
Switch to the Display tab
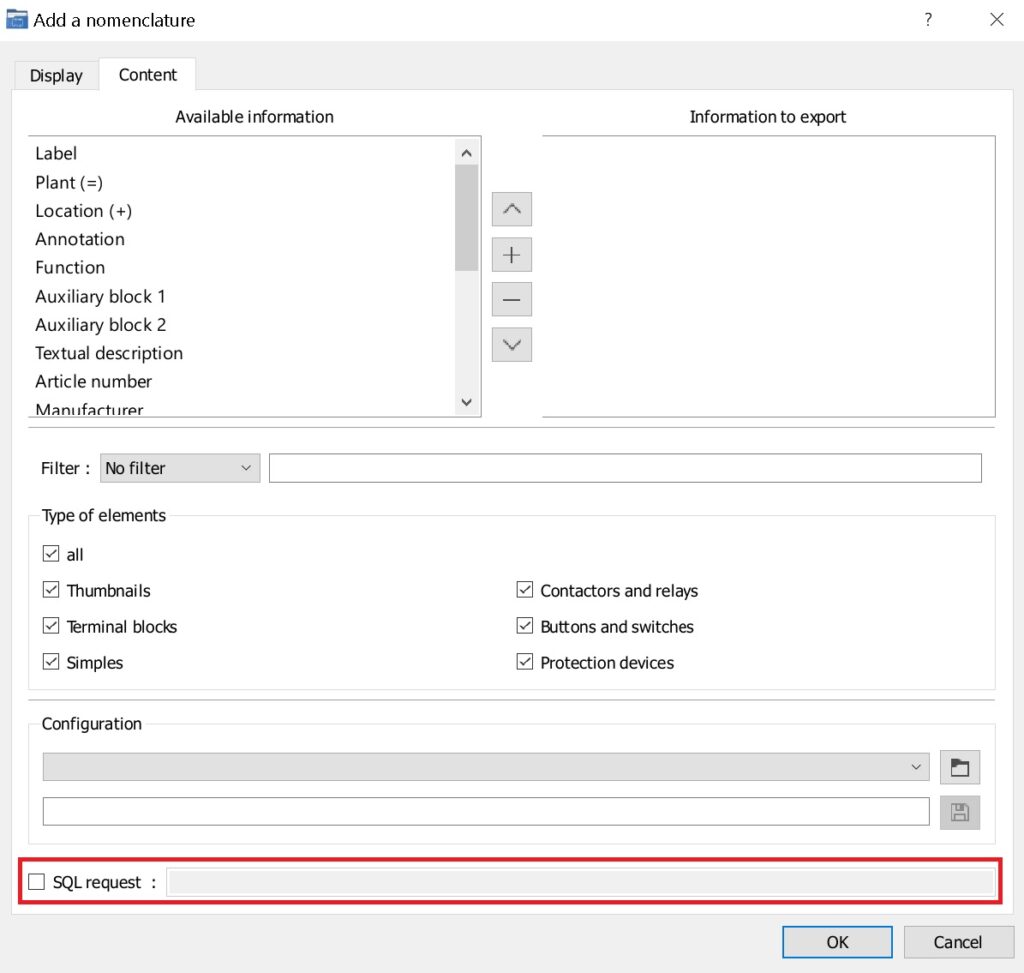pos(56,76)
